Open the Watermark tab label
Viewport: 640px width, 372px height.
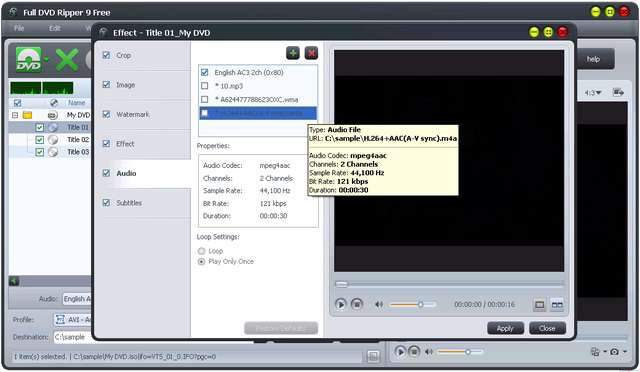click(x=133, y=114)
